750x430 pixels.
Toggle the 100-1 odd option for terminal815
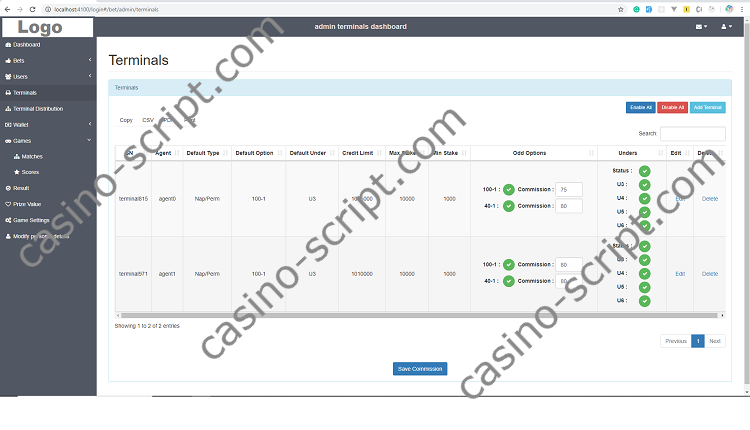[x=508, y=190]
